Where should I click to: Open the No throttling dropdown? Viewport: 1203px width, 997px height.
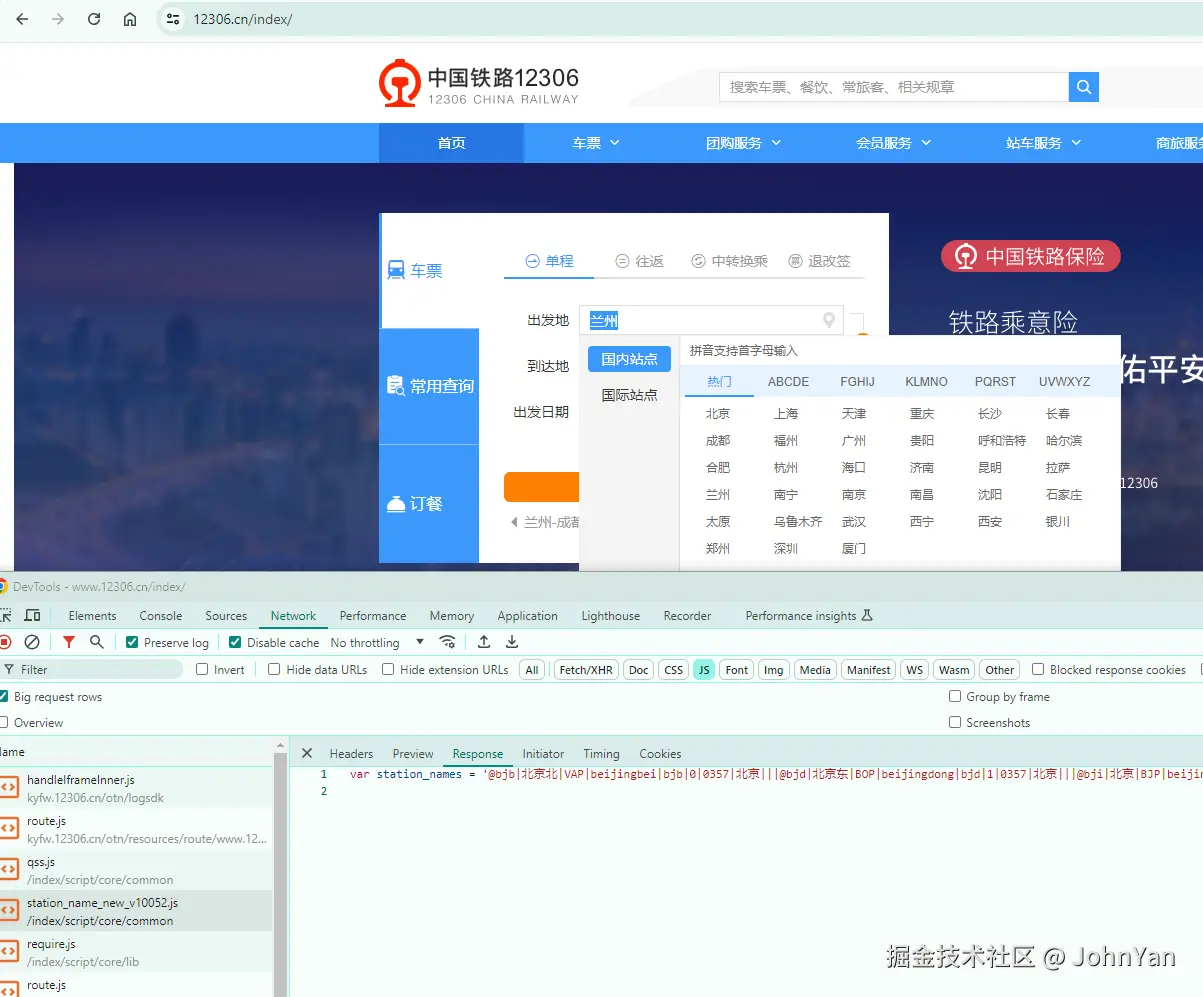(x=377, y=642)
